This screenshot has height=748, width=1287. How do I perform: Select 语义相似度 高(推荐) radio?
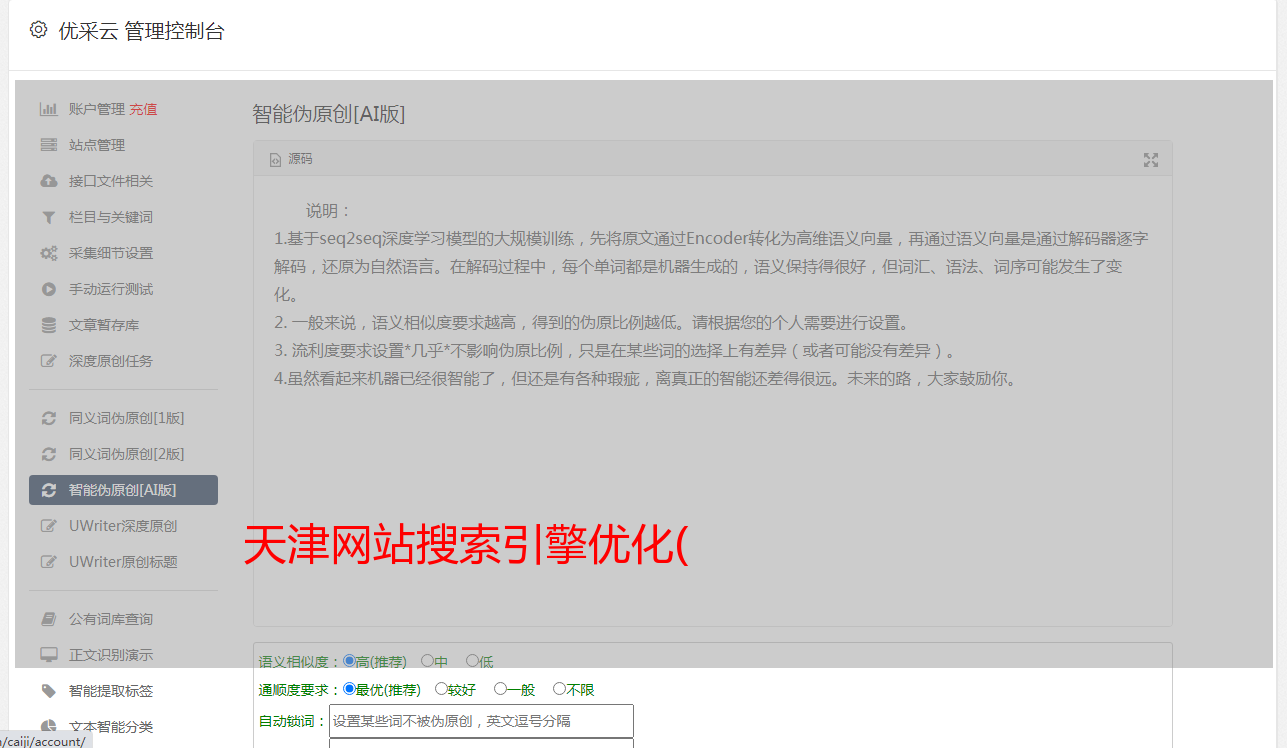coord(349,661)
